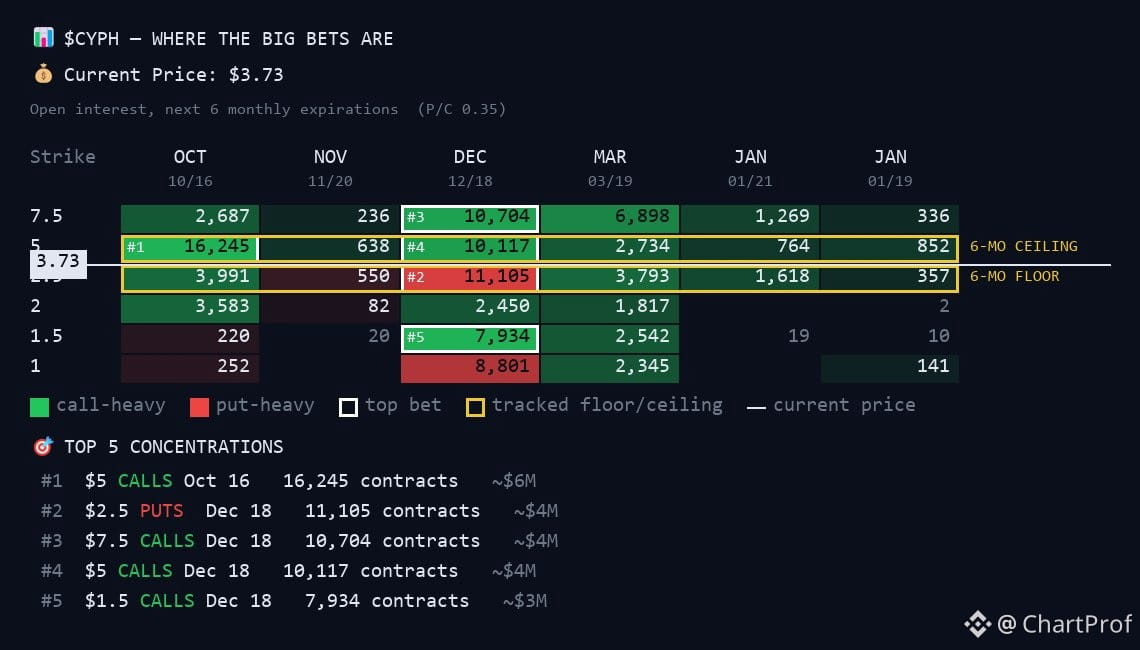Click the money bag icon near Current Price
This screenshot has height=650, width=1140.
point(43,73)
